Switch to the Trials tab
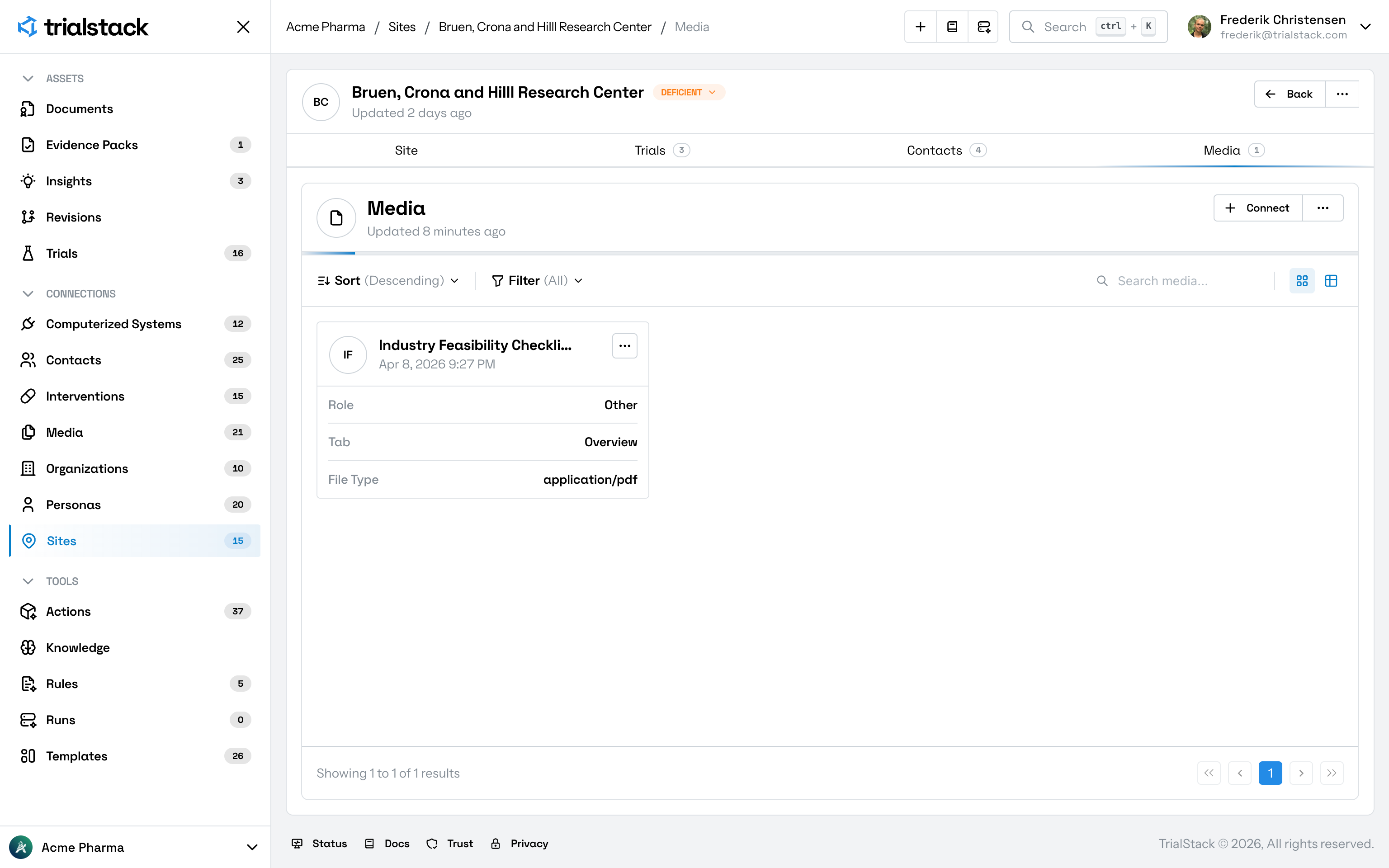This screenshot has width=1389, height=868. click(x=662, y=151)
